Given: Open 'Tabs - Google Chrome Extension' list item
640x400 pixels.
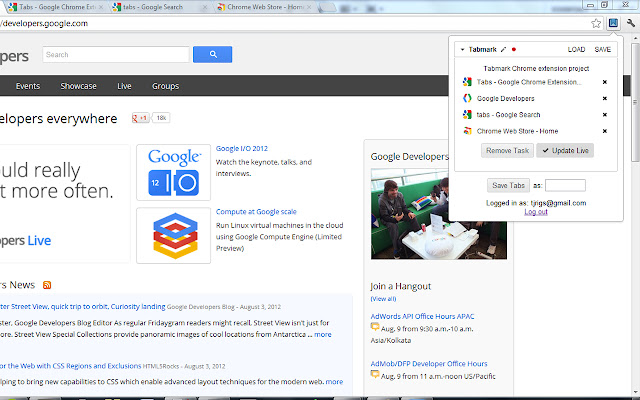Looking at the screenshot, I should (x=529, y=82).
